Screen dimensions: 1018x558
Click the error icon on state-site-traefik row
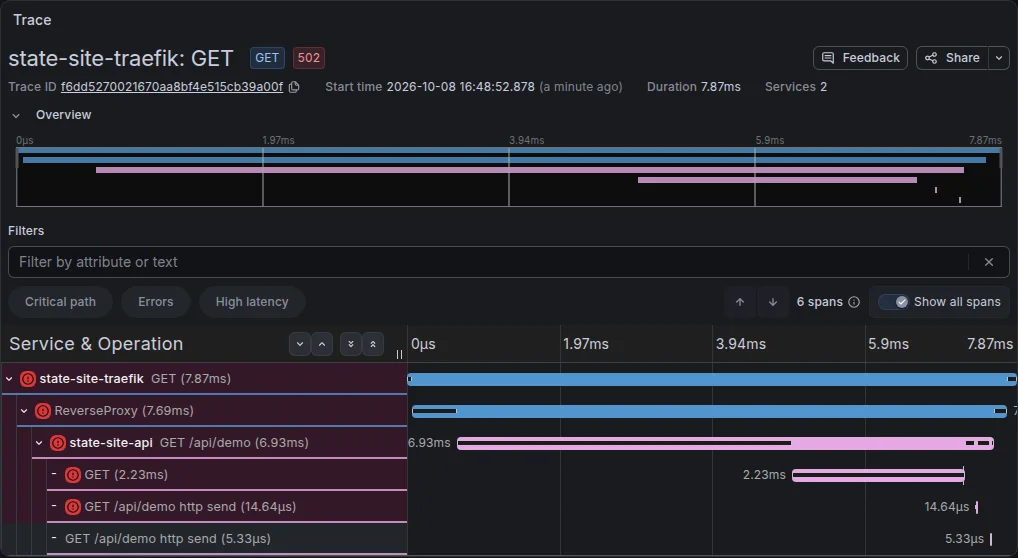pos(28,379)
